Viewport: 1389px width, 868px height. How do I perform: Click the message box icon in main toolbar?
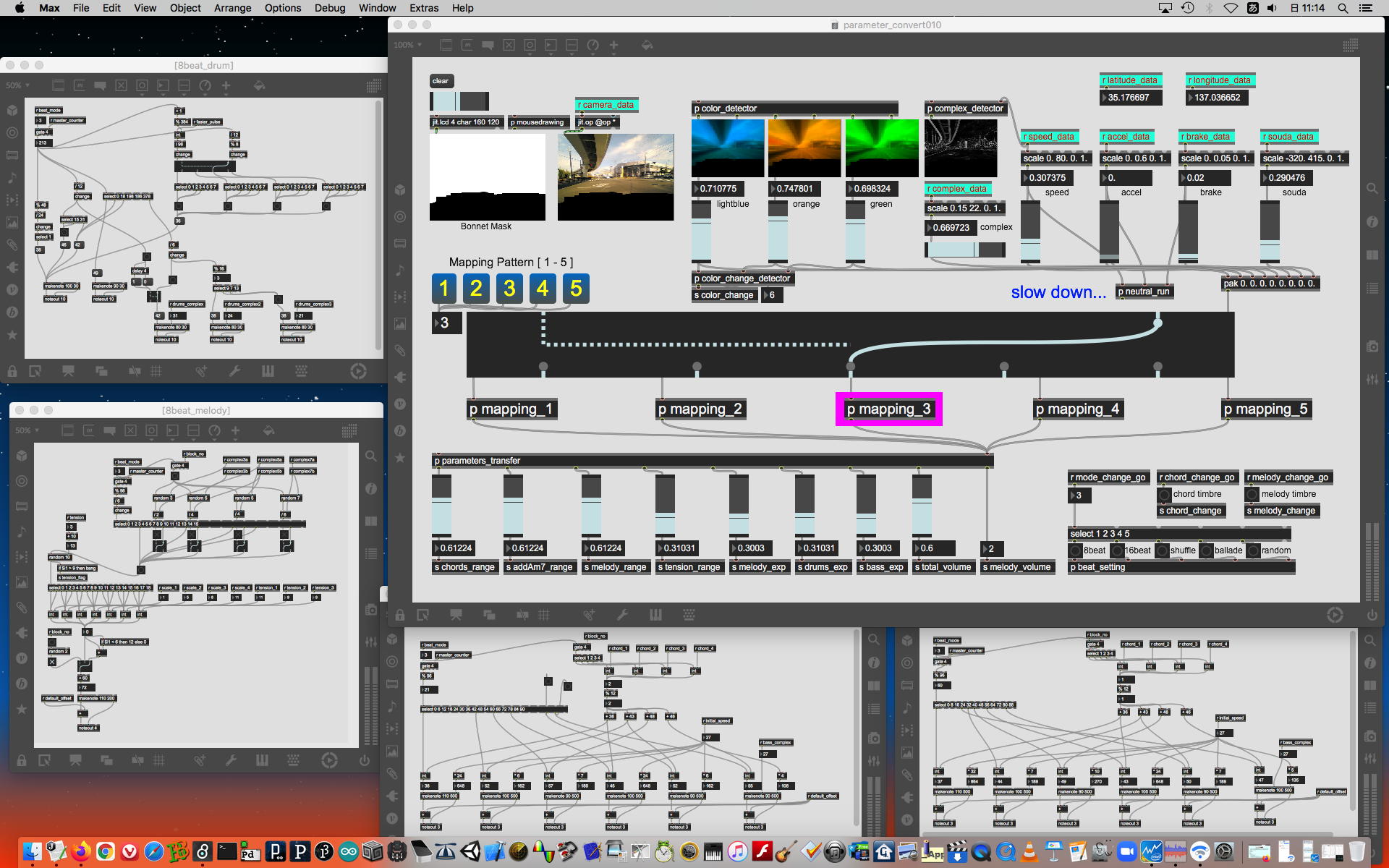tap(467, 45)
